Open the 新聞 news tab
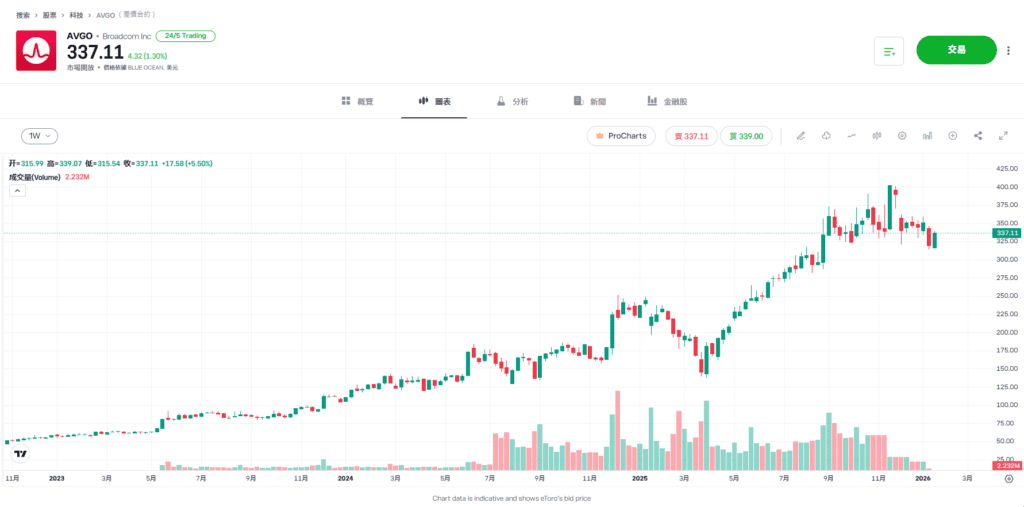Image resolution: width=1024 pixels, height=507 pixels. 590,102
